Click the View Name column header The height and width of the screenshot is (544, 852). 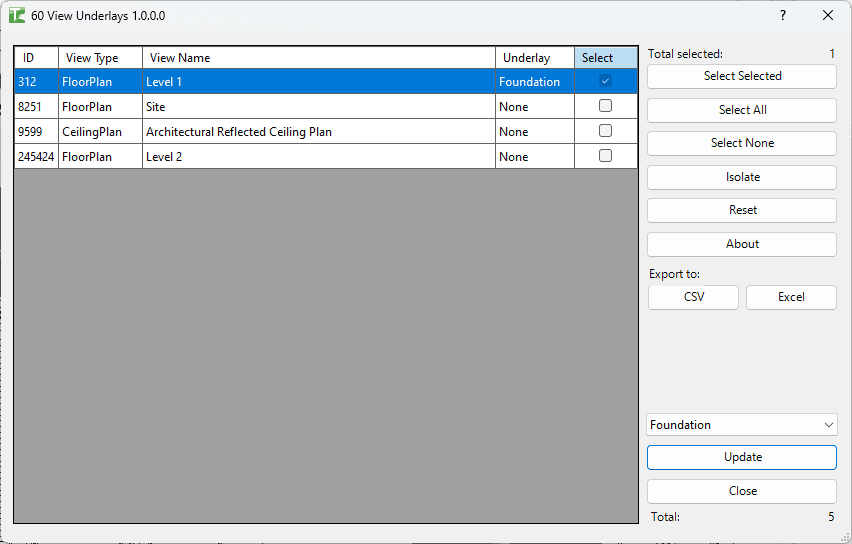319,58
